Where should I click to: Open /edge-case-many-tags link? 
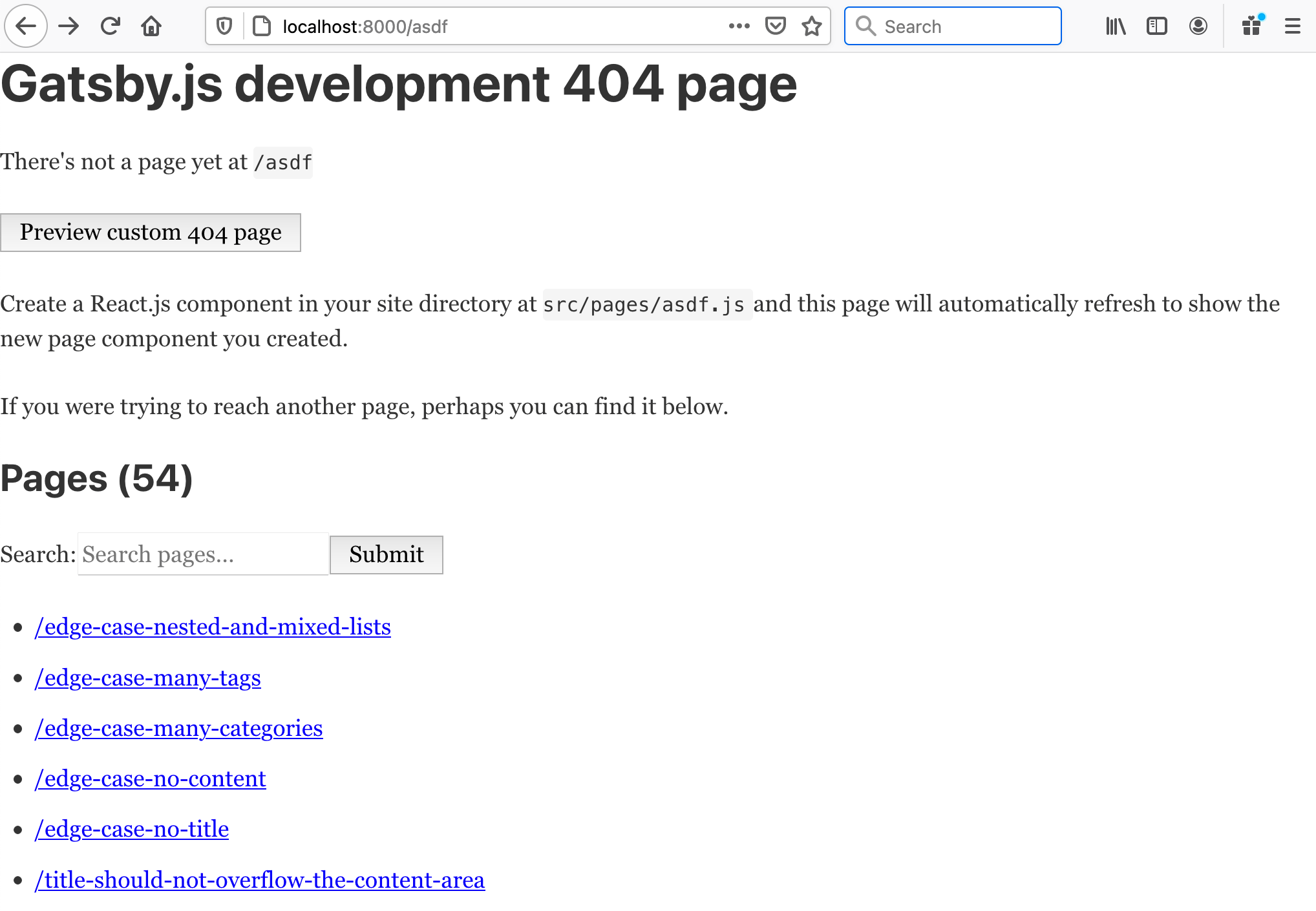coord(148,678)
